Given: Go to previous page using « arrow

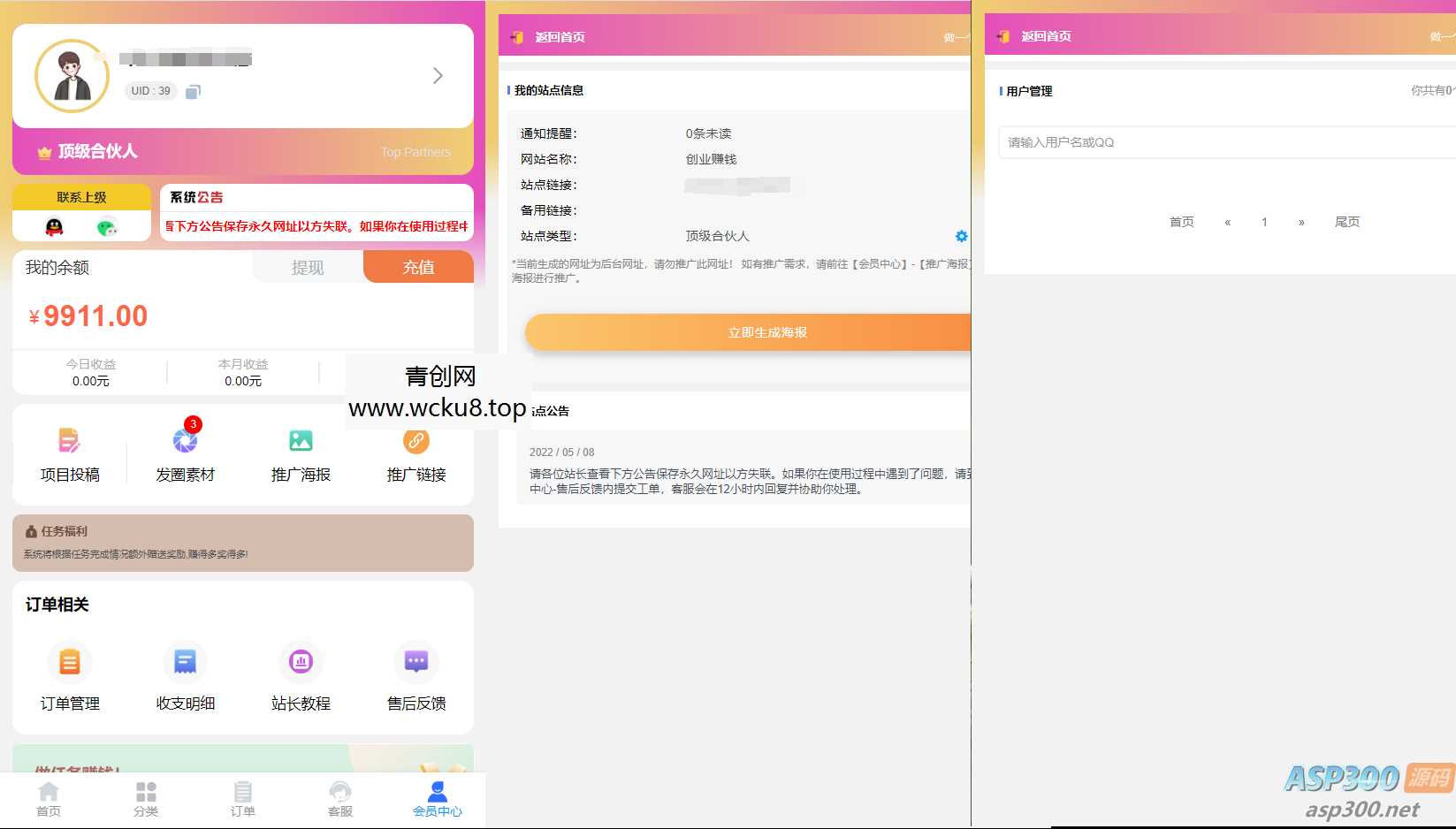Looking at the screenshot, I should coord(1227,222).
